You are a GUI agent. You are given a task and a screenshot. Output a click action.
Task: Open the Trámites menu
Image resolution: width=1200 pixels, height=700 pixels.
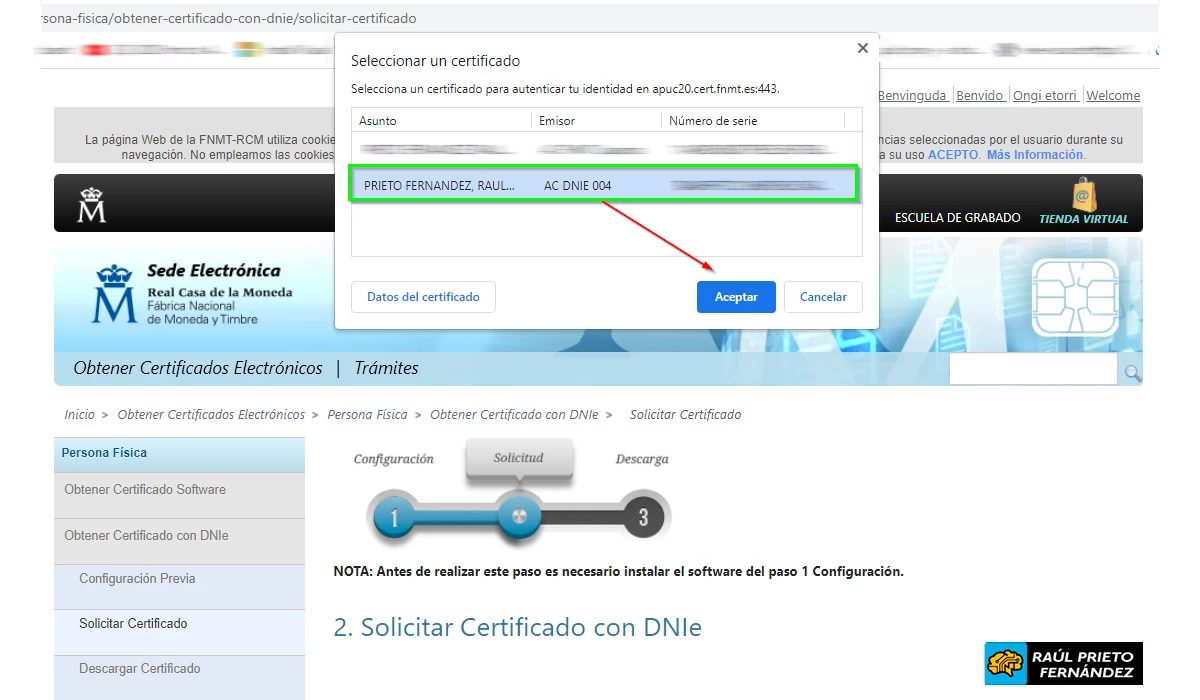386,368
